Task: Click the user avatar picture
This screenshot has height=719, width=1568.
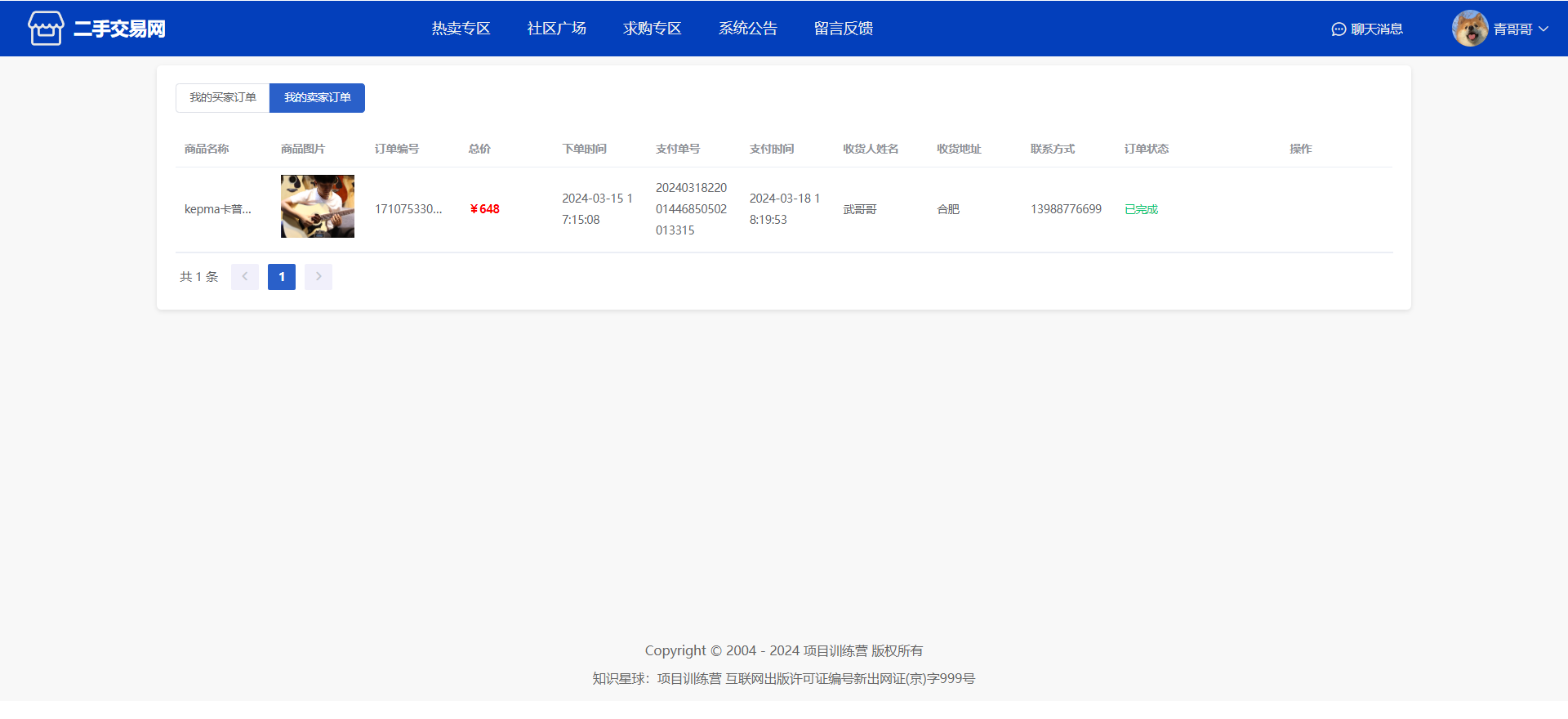Action: [1470, 29]
